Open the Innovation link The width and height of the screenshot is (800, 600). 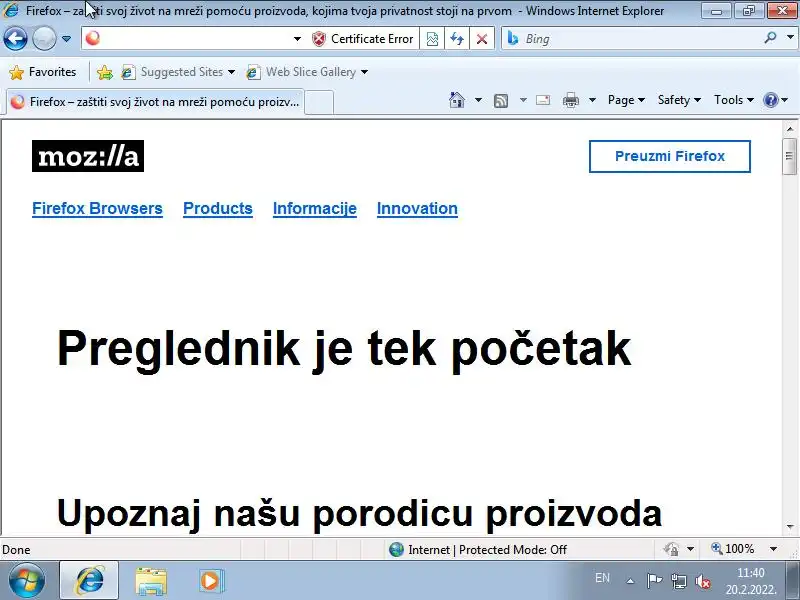[x=417, y=208]
